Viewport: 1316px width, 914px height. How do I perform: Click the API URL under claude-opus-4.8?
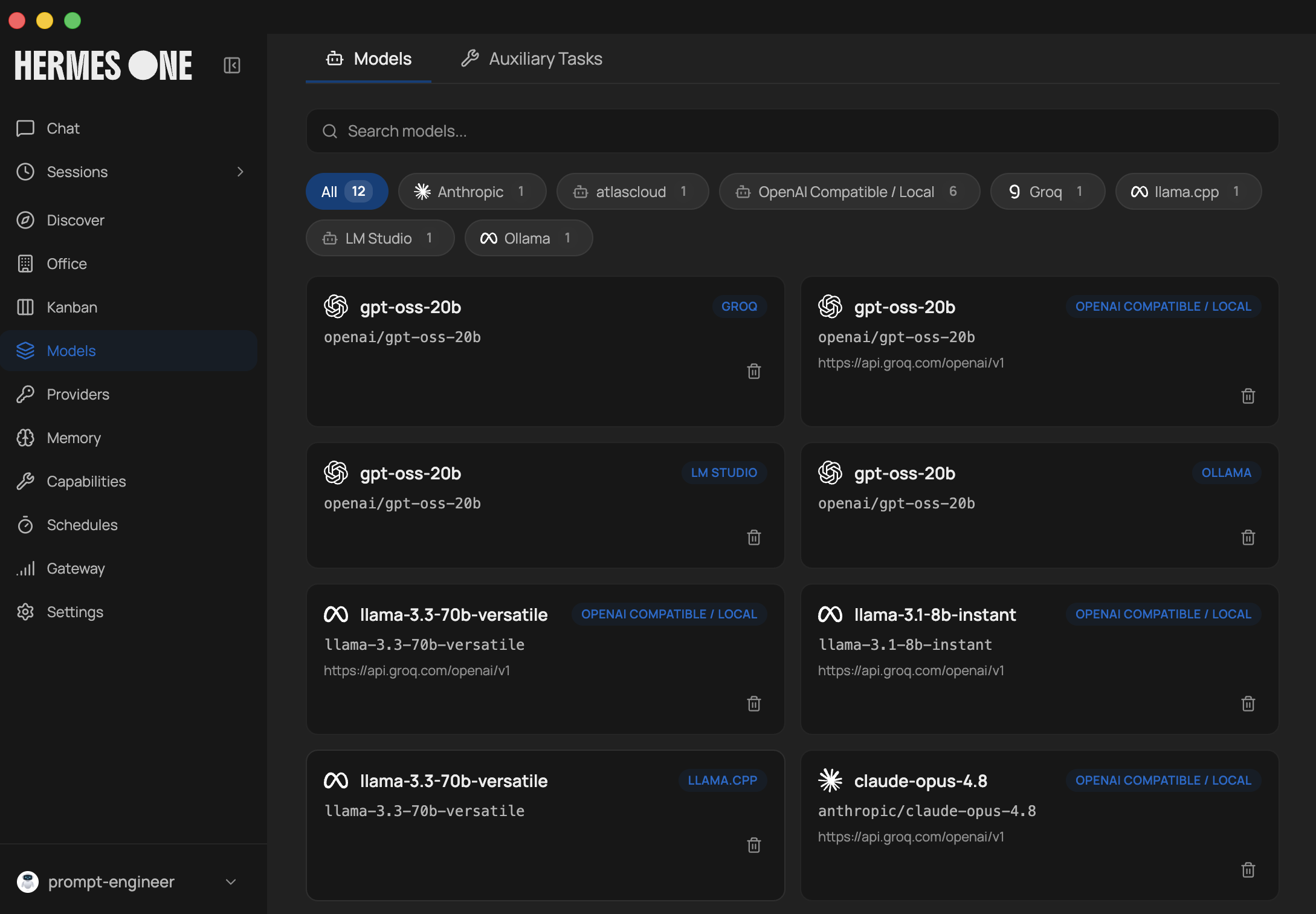click(x=911, y=837)
